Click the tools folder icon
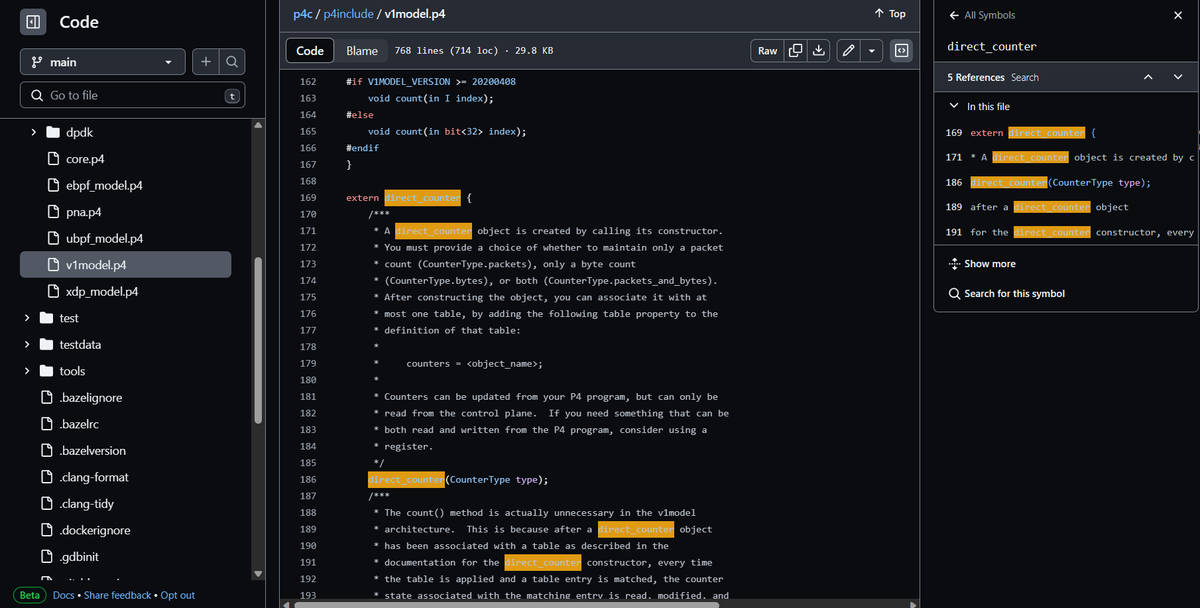Viewport: 1200px width, 608px height. pyautogui.click(x=46, y=371)
